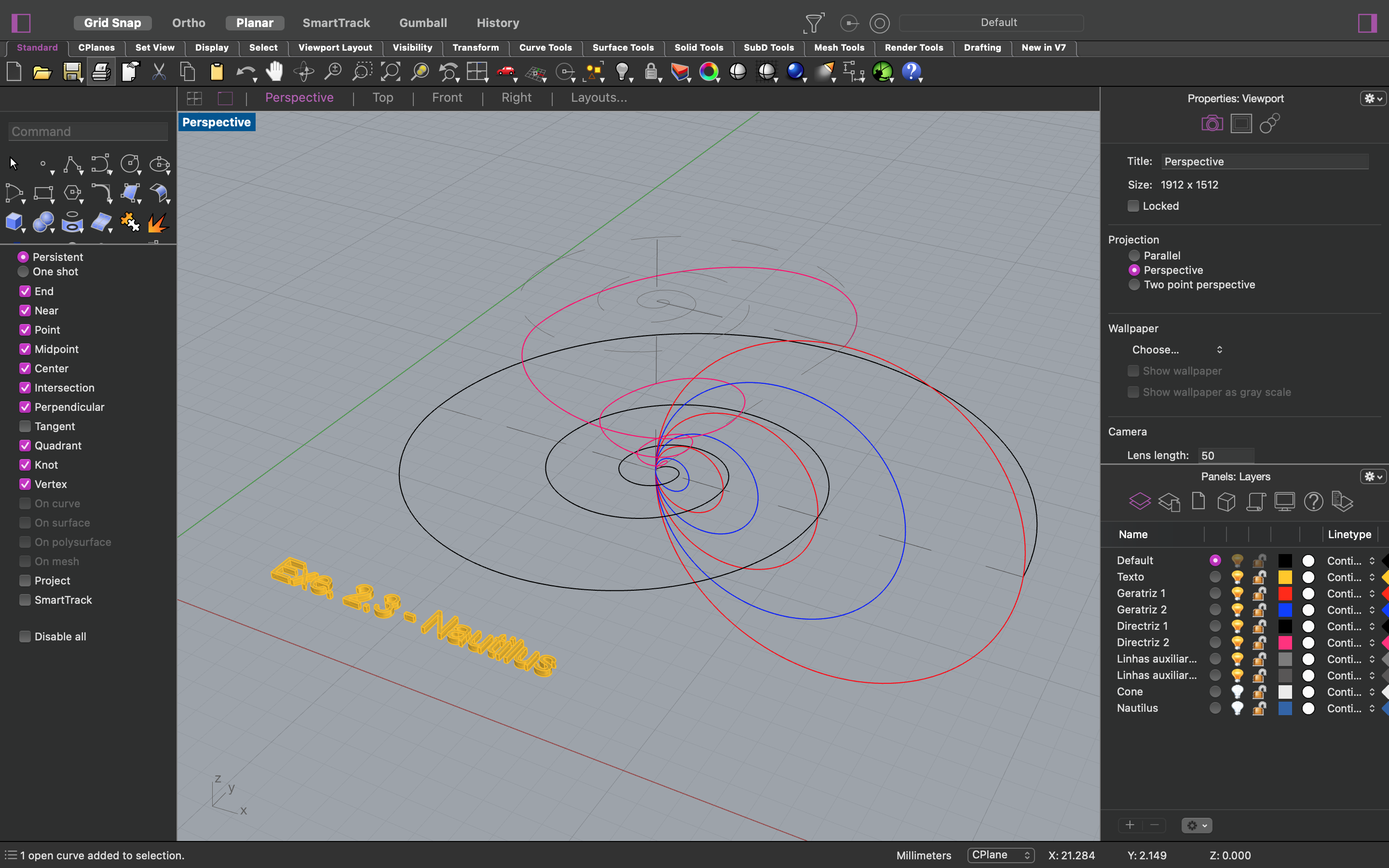Select the Parallel projection radio button
Viewport: 1389px width, 868px height.
tap(1133, 256)
